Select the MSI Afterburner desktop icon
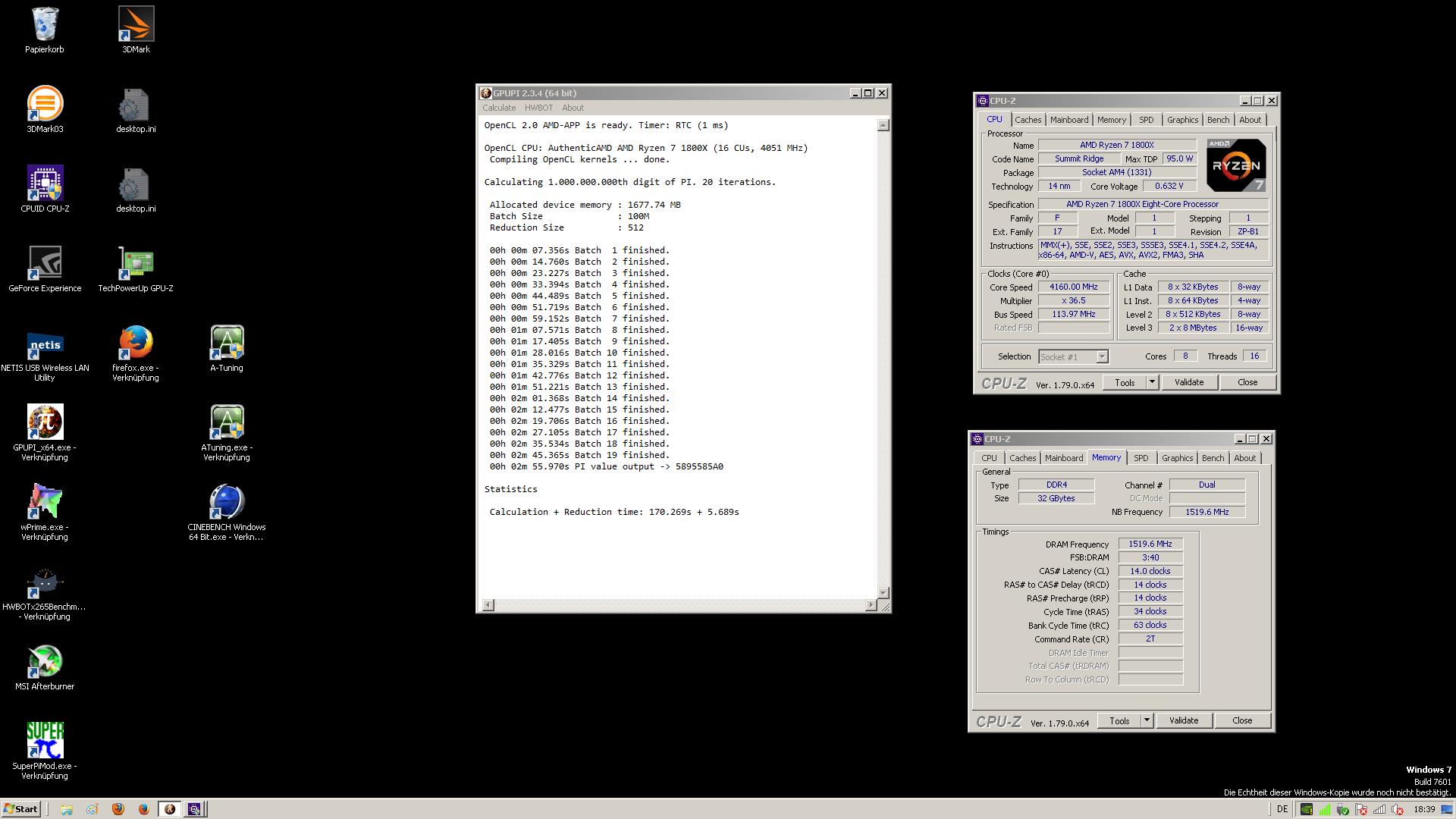Screen dimensions: 1456x819 45,667
